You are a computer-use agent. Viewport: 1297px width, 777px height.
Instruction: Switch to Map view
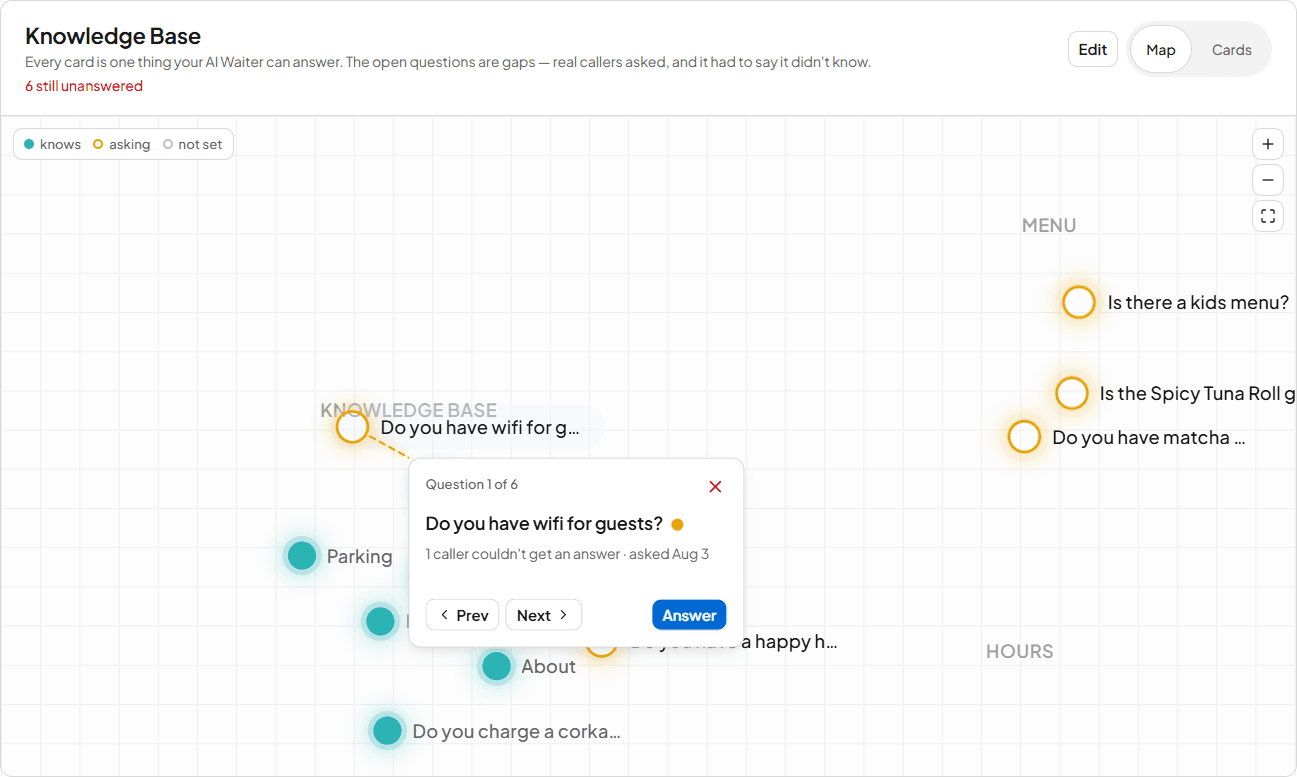click(1161, 50)
